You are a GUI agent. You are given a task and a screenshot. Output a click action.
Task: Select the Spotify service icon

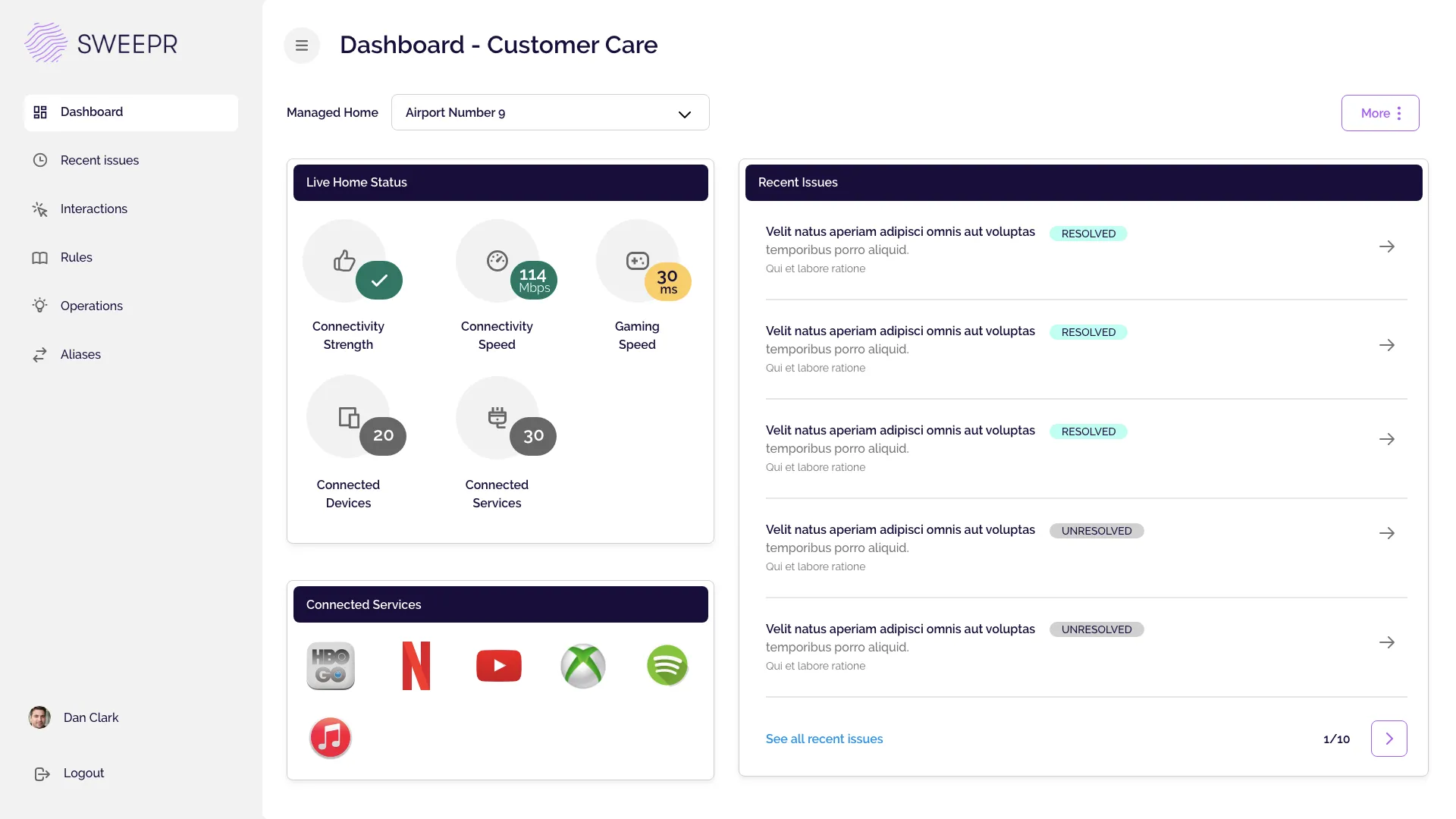point(667,666)
